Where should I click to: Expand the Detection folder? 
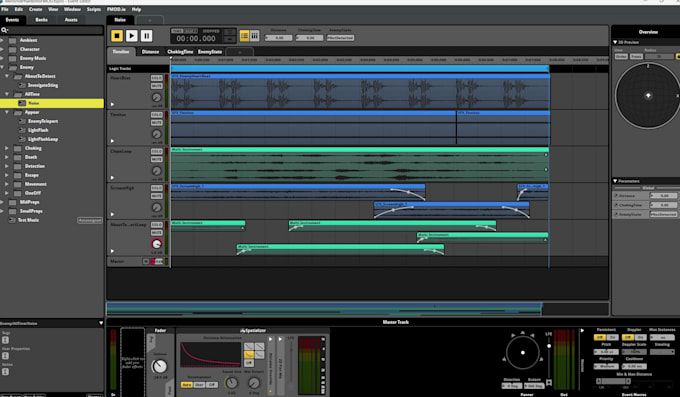(7, 166)
